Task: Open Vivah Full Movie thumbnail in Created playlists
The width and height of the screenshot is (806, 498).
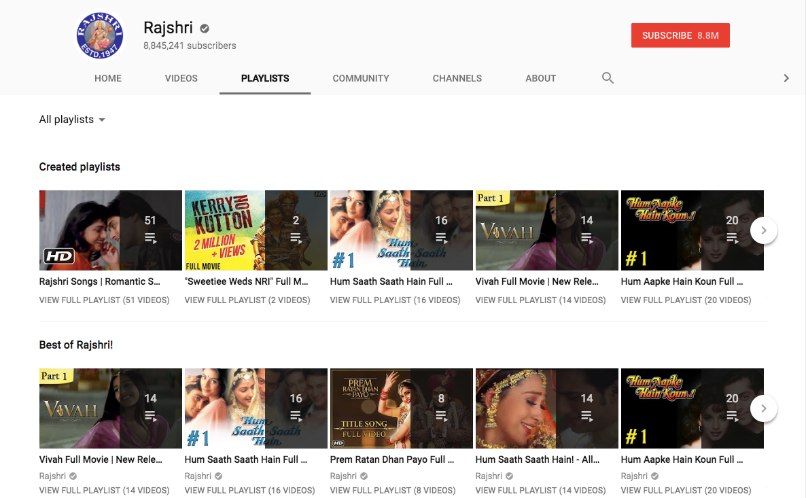Action: (546, 230)
